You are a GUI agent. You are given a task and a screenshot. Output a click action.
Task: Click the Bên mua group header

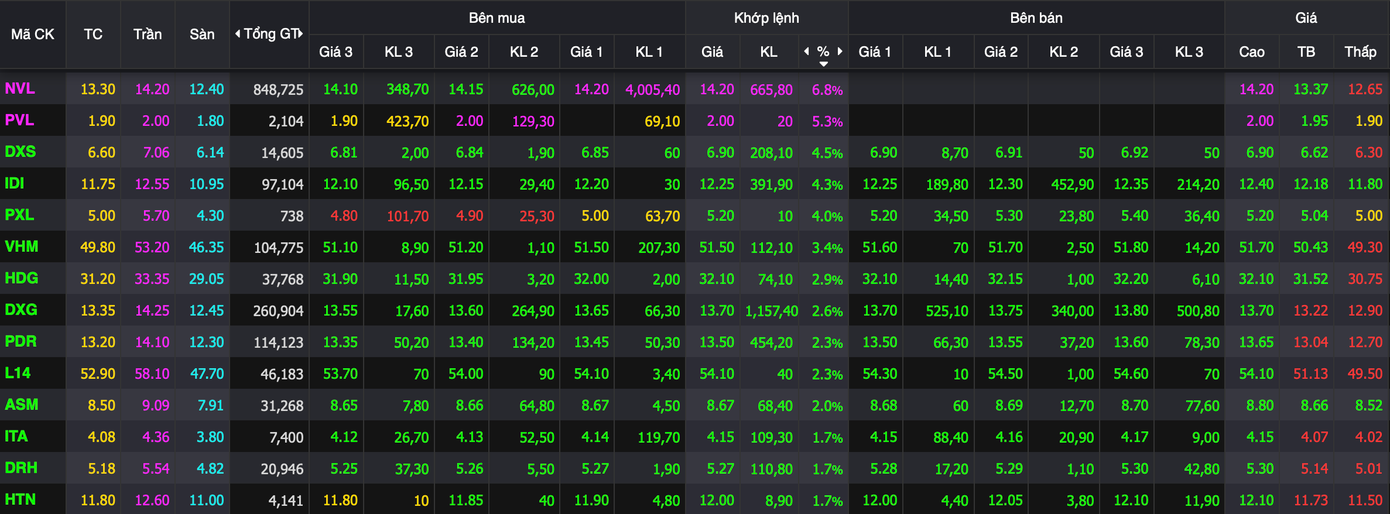point(496,18)
